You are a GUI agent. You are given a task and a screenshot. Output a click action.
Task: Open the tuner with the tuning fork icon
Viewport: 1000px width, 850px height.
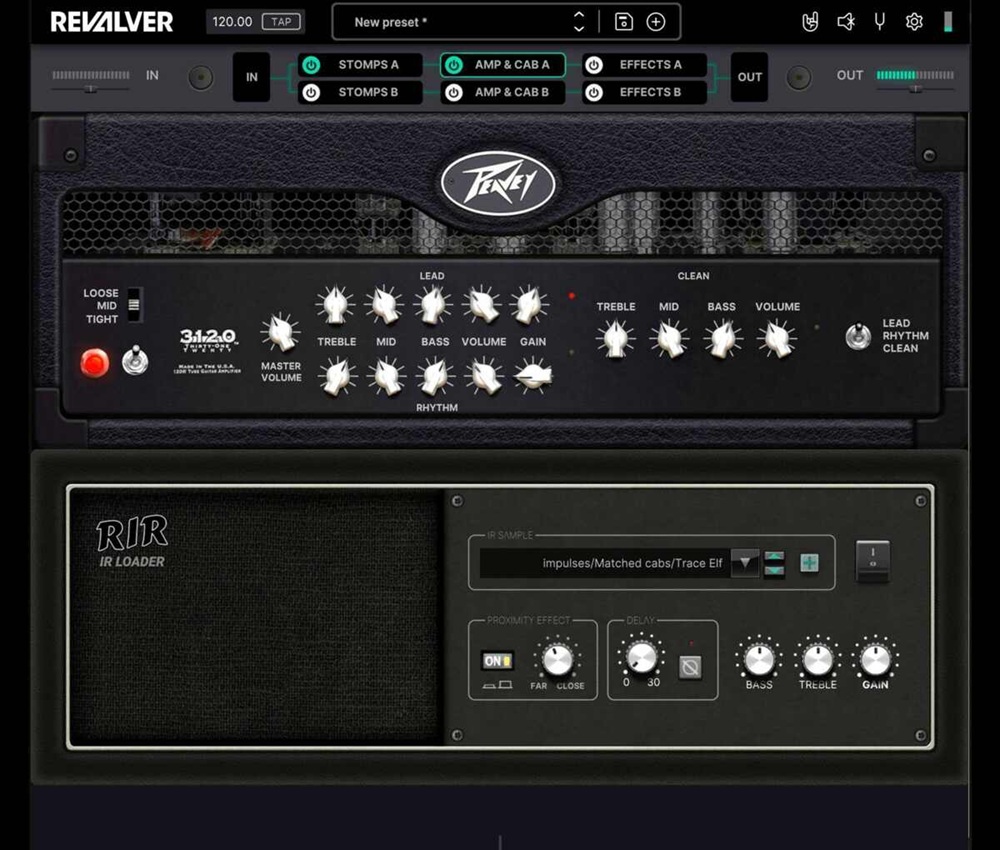click(879, 21)
